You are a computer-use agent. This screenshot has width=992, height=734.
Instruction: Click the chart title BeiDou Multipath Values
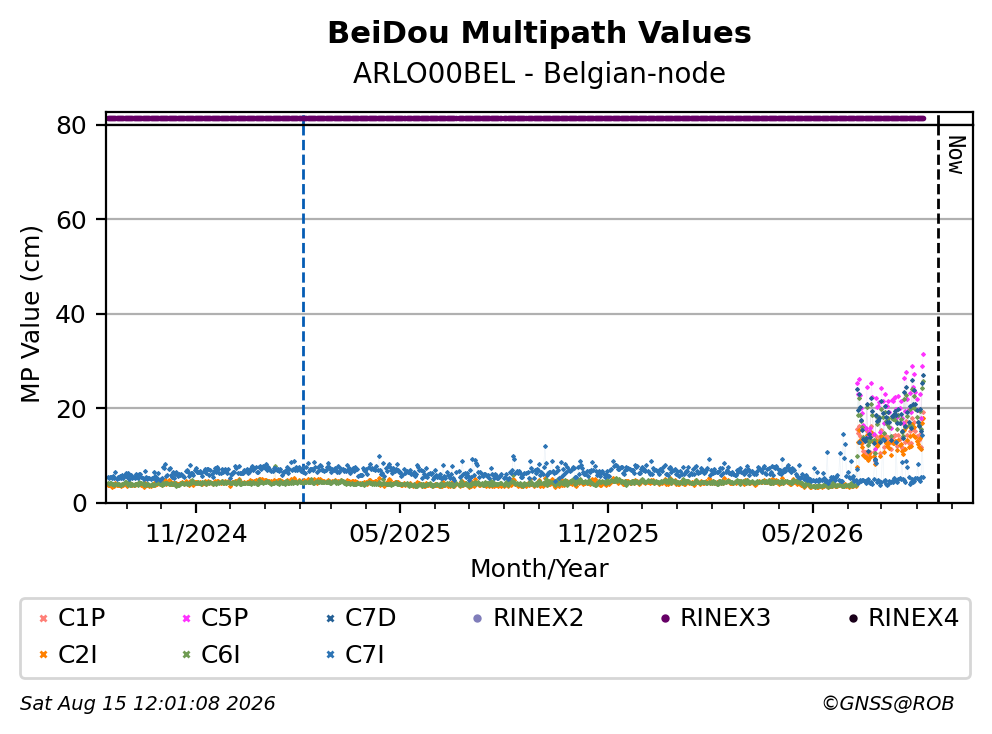click(539, 33)
